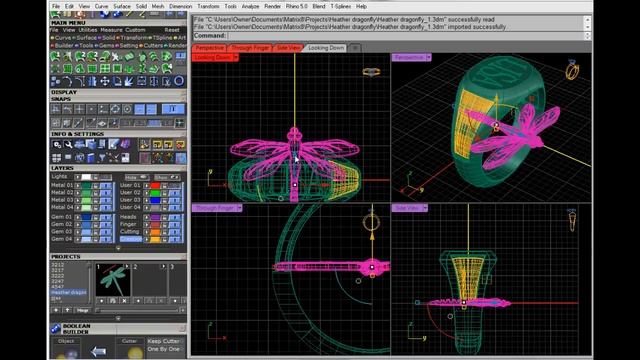
Task: Toggle visibility of the User 03 layer
Action: (x=175, y=200)
